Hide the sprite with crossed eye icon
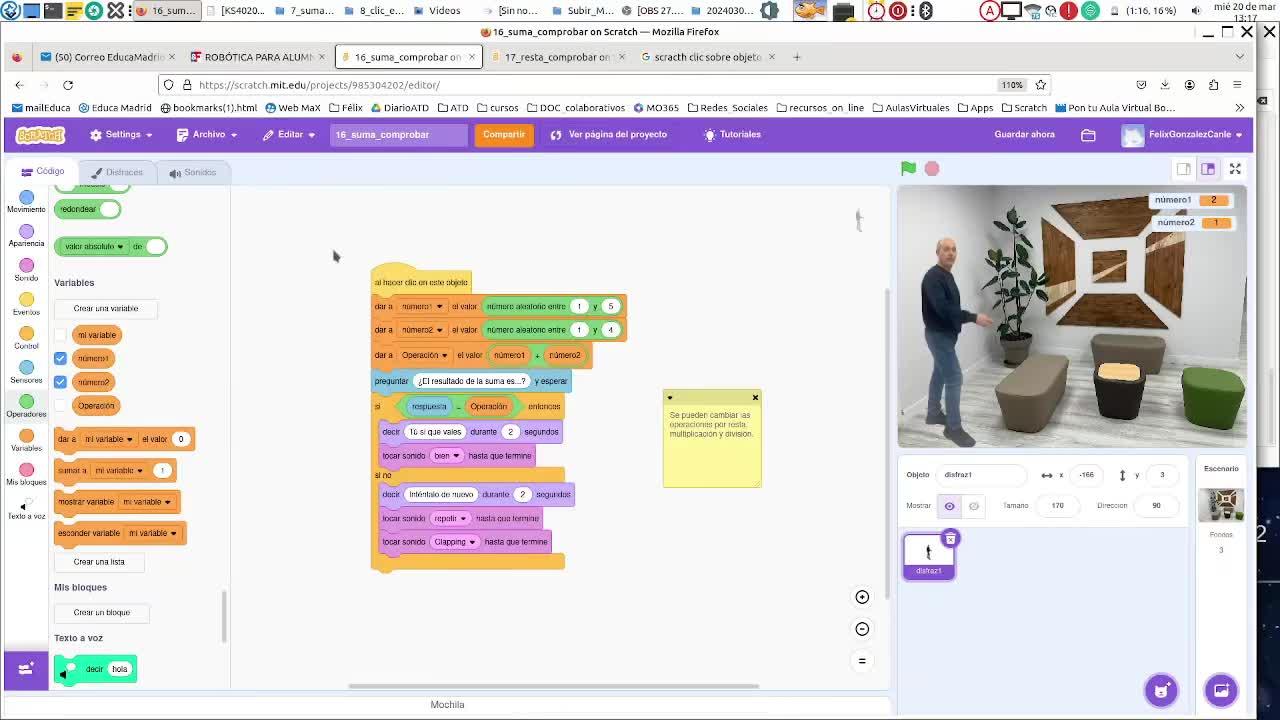This screenshot has width=1280, height=720. (x=973, y=506)
